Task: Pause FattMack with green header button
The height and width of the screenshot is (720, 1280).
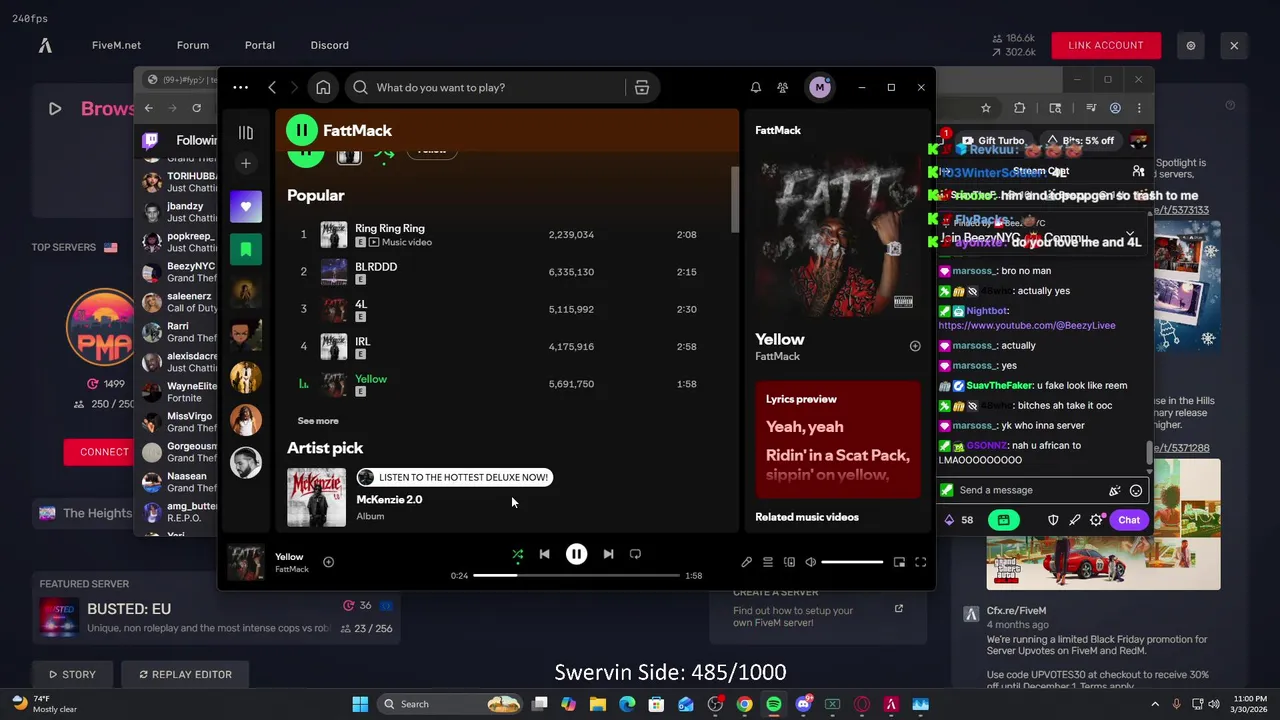Action: tap(301, 130)
